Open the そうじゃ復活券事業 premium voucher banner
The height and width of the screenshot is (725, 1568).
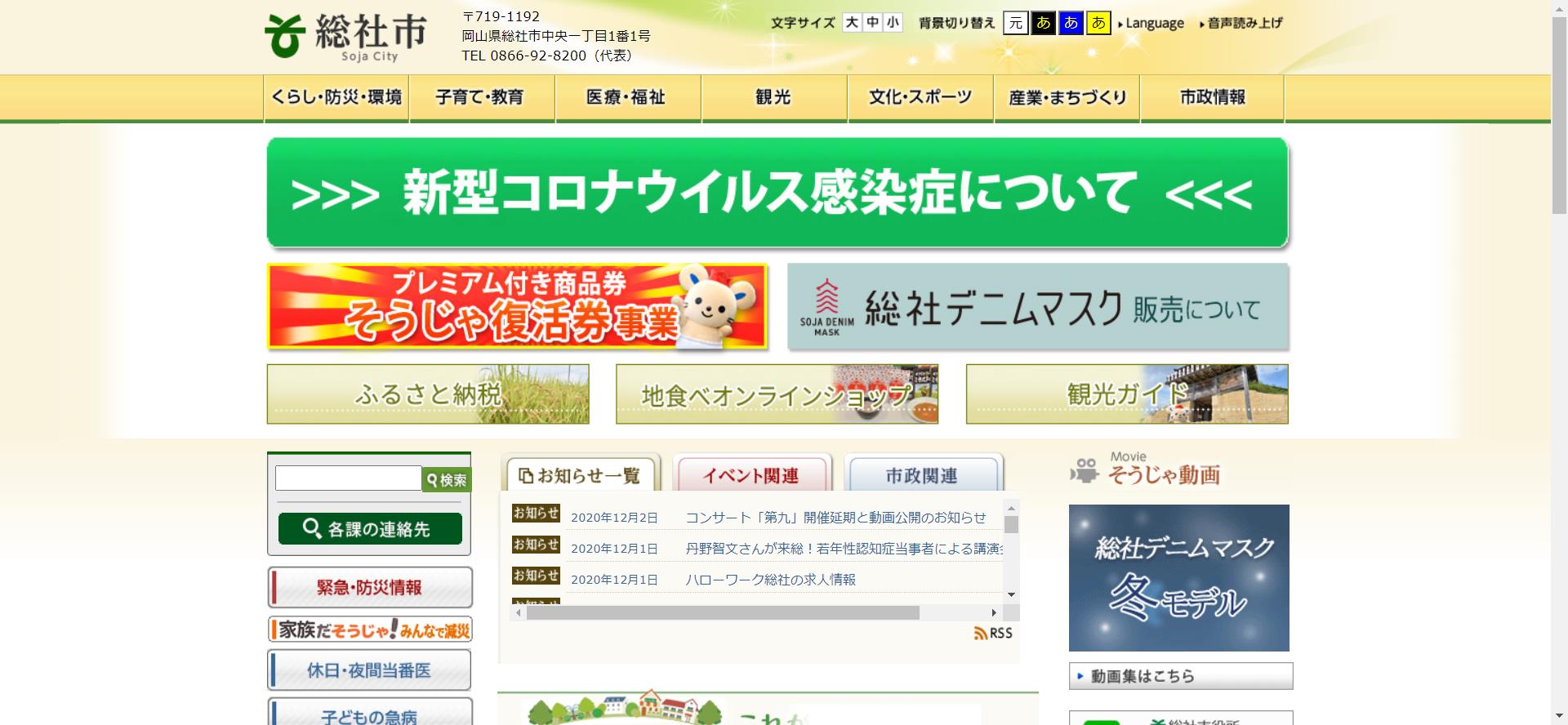(x=517, y=307)
